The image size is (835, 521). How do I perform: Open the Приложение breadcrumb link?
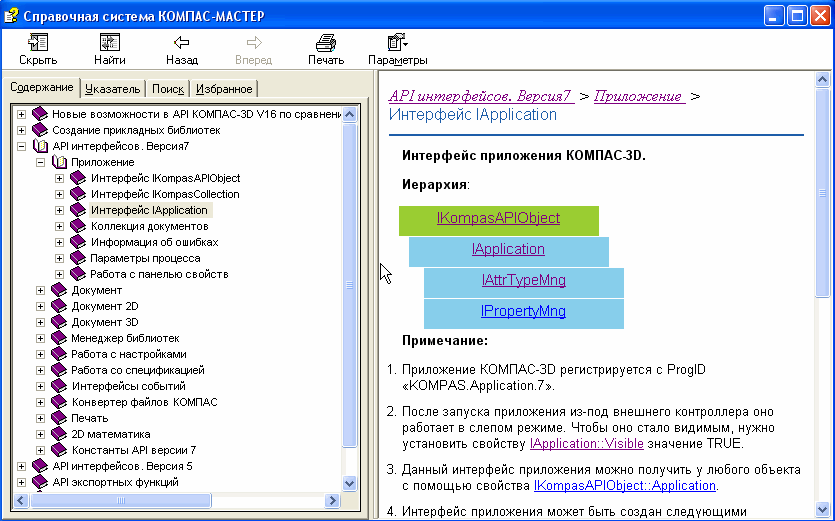[640, 96]
